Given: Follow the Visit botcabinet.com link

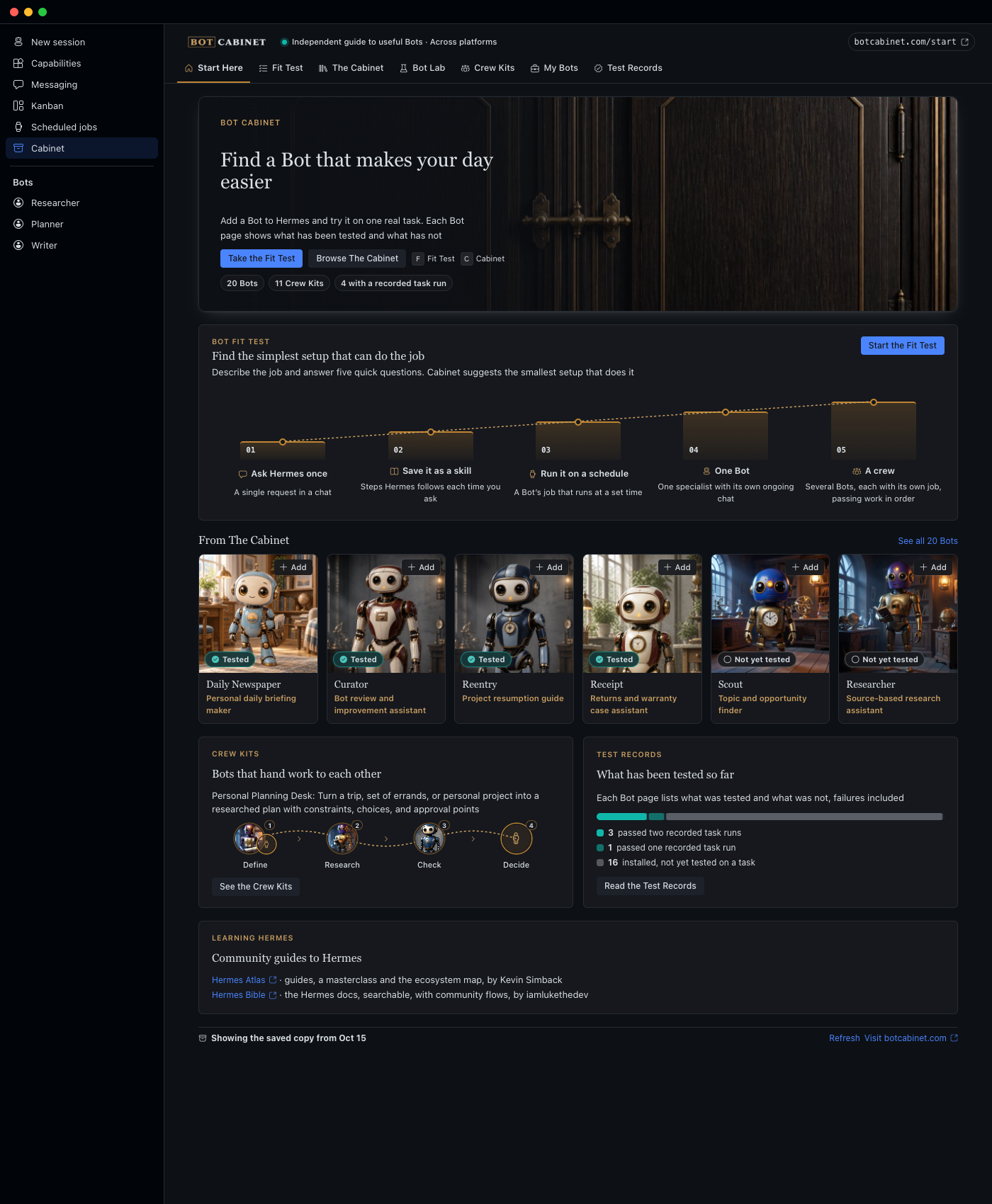Looking at the screenshot, I should pos(911,1038).
